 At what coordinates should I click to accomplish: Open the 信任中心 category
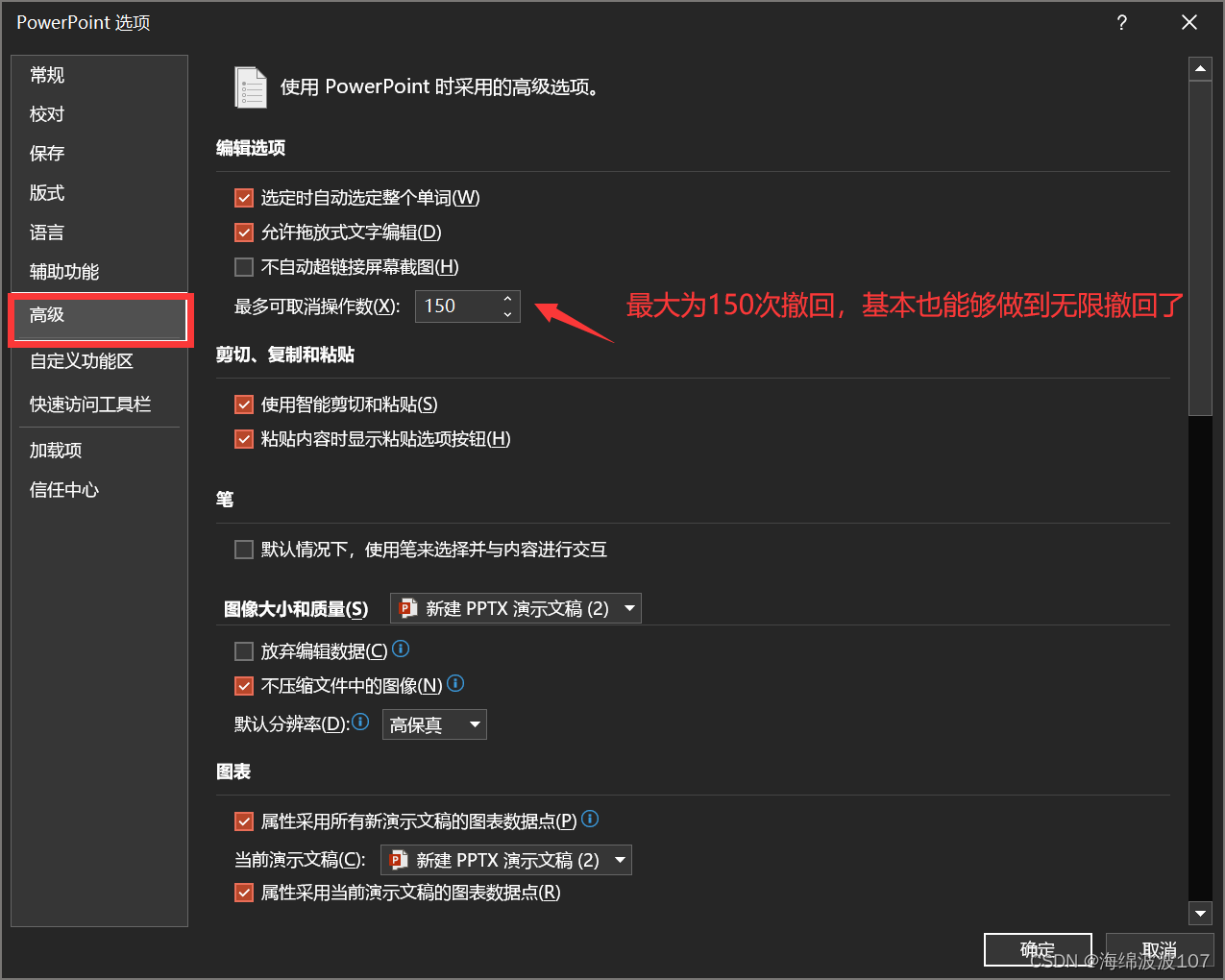(99, 490)
